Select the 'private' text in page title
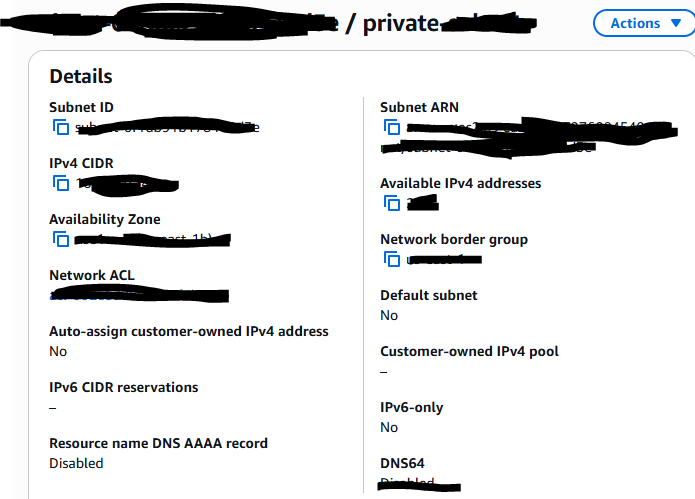The height and width of the screenshot is (499, 695). pyautogui.click(x=401, y=24)
